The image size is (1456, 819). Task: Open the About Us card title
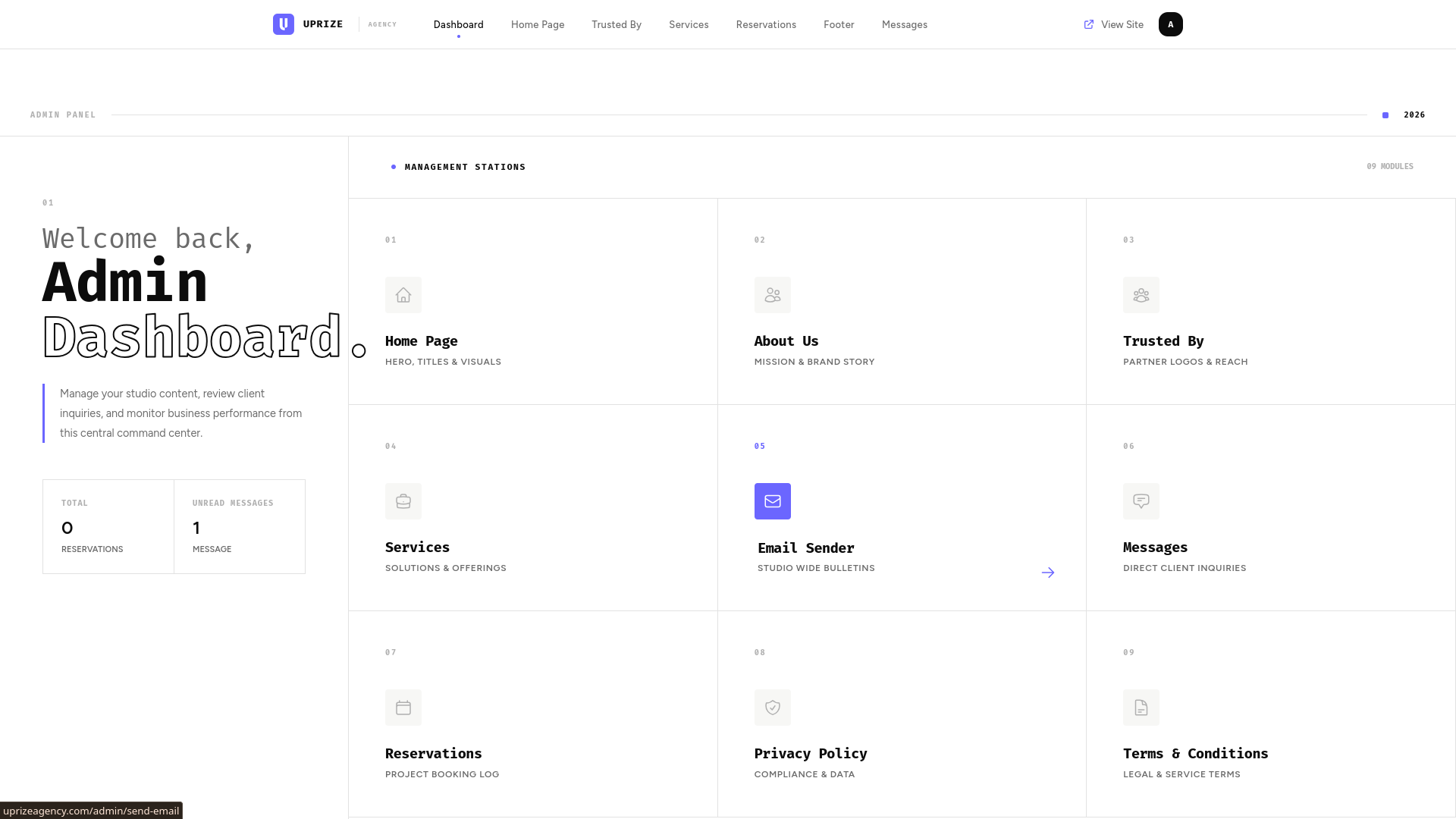(786, 341)
